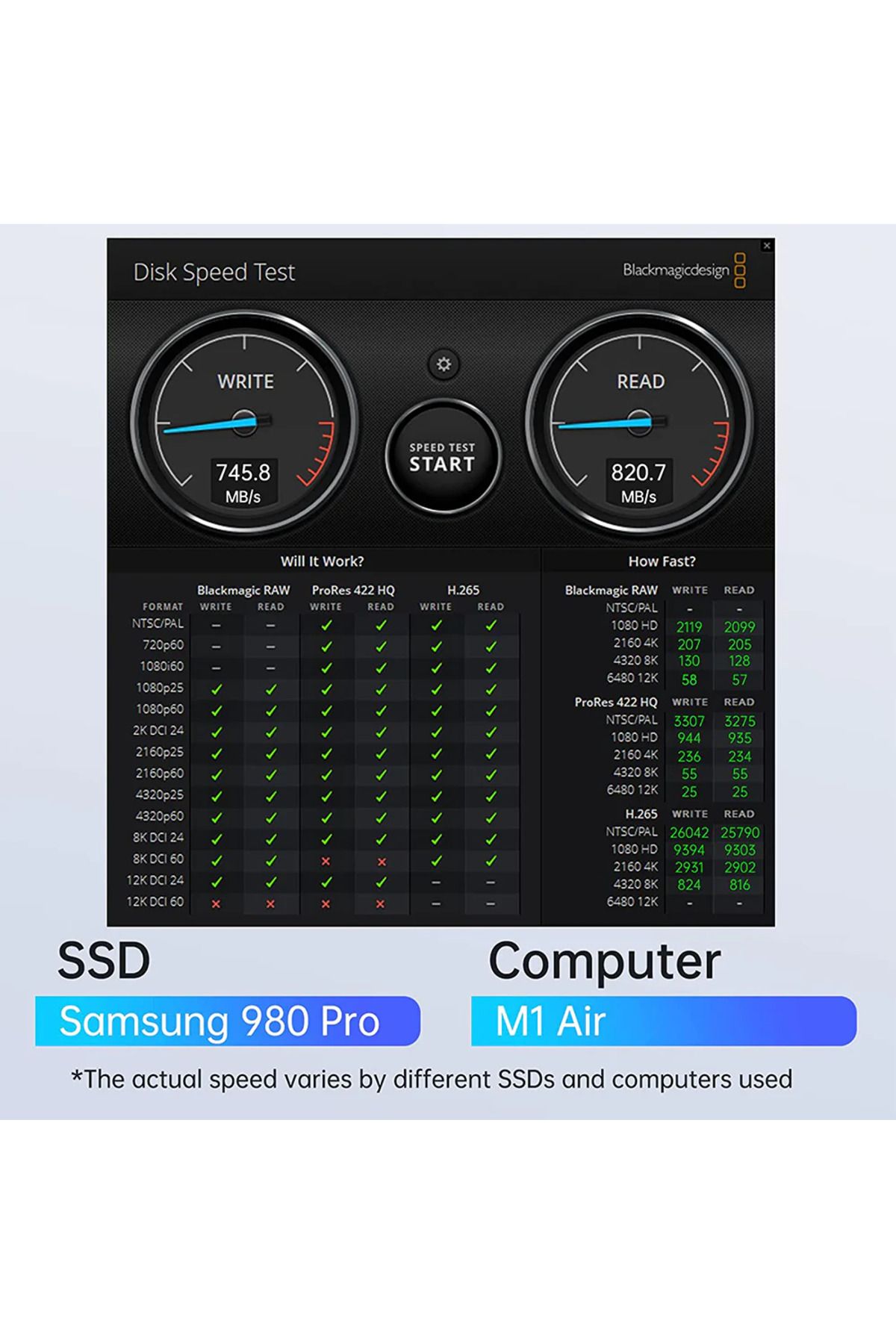Screen dimensions: 896x1344
Task: Click the H.265 column header in Will It Work
Action: click(463, 590)
